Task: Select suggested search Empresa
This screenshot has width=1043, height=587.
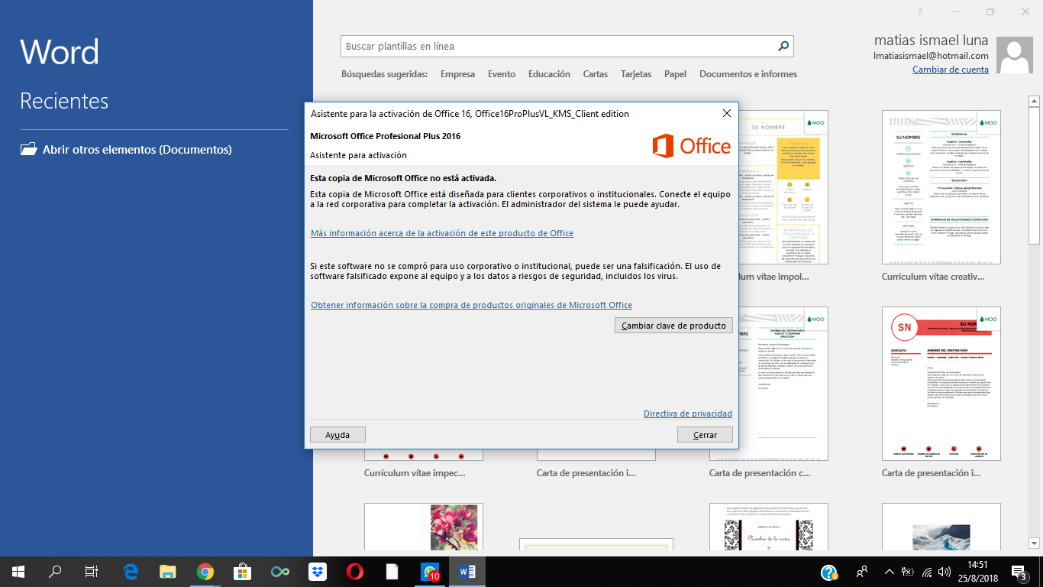Action: (457, 74)
